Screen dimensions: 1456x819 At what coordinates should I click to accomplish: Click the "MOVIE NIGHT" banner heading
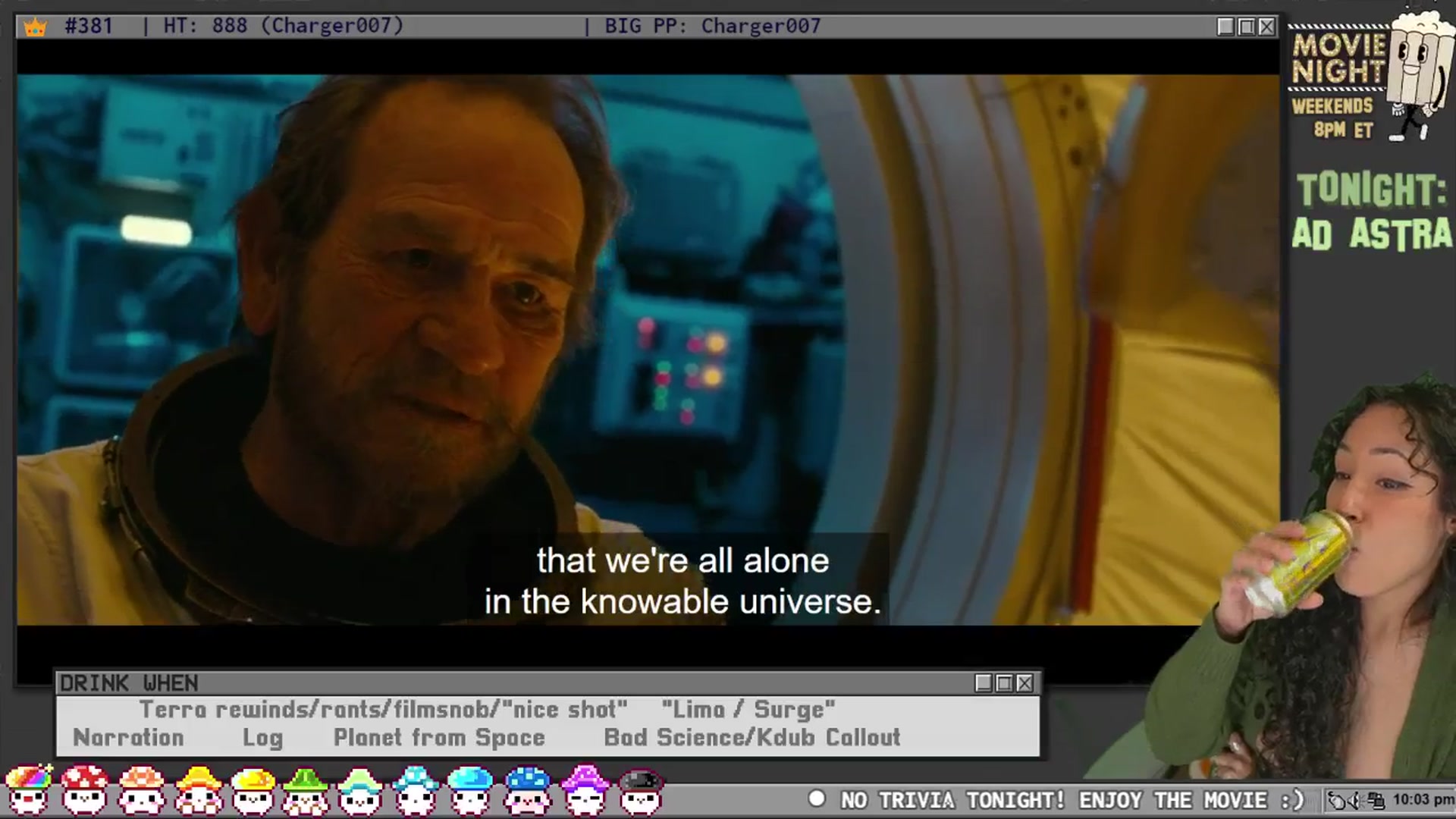click(x=1338, y=58)
